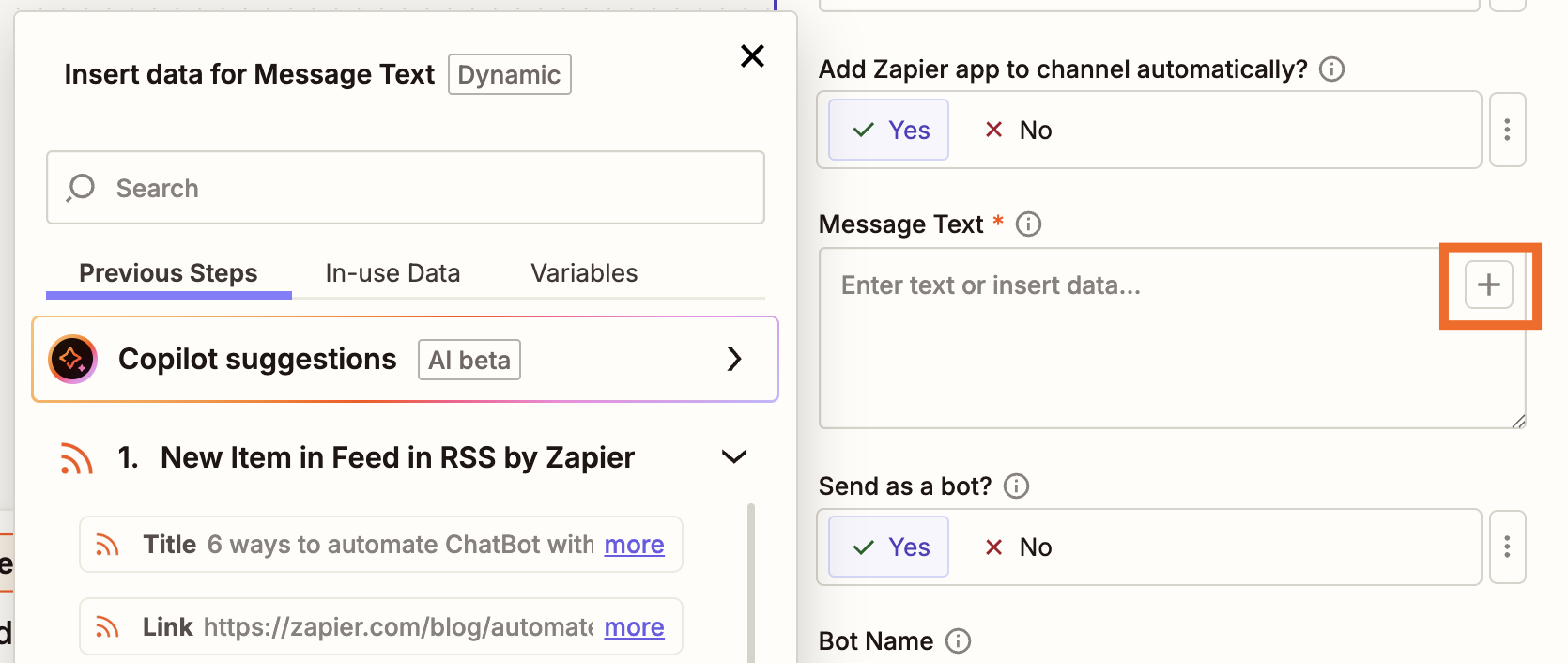Image resolution: width=1568 pixels, height=663 pixels.
Task: Insert the Title field pill
Action: 381,545
